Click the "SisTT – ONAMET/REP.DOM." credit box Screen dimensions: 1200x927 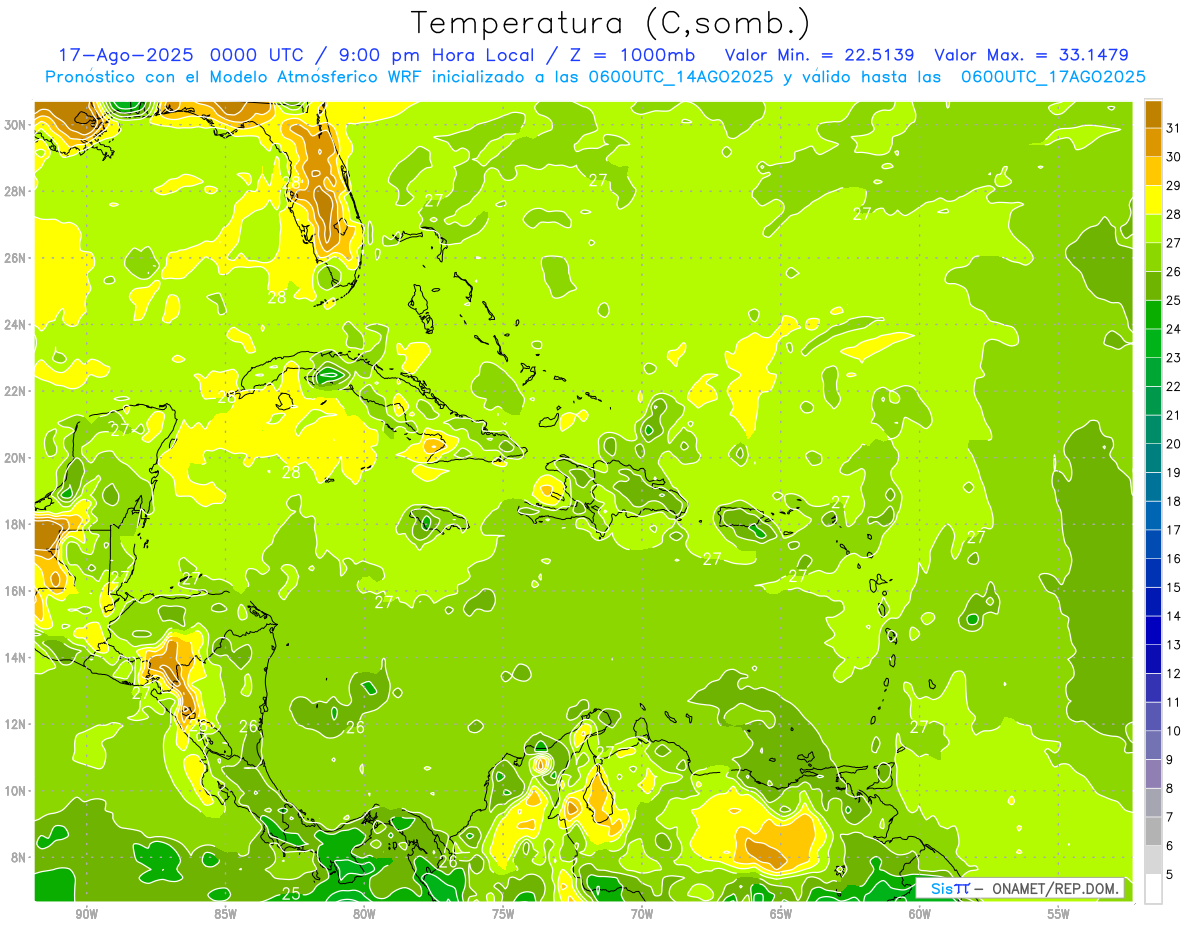pos(1020,888)
